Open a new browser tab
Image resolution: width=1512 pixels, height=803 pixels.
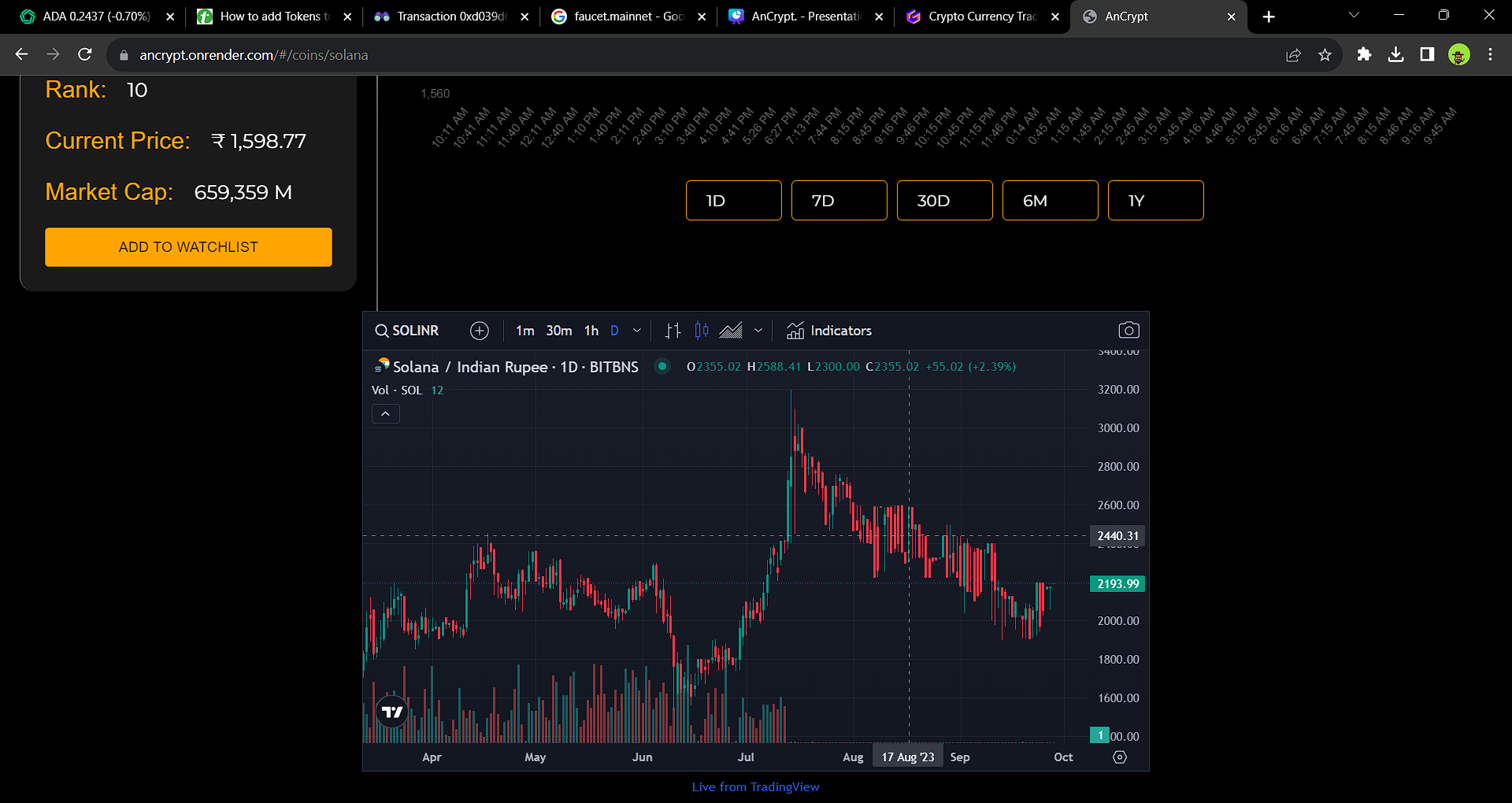[x=1269, y=17]
